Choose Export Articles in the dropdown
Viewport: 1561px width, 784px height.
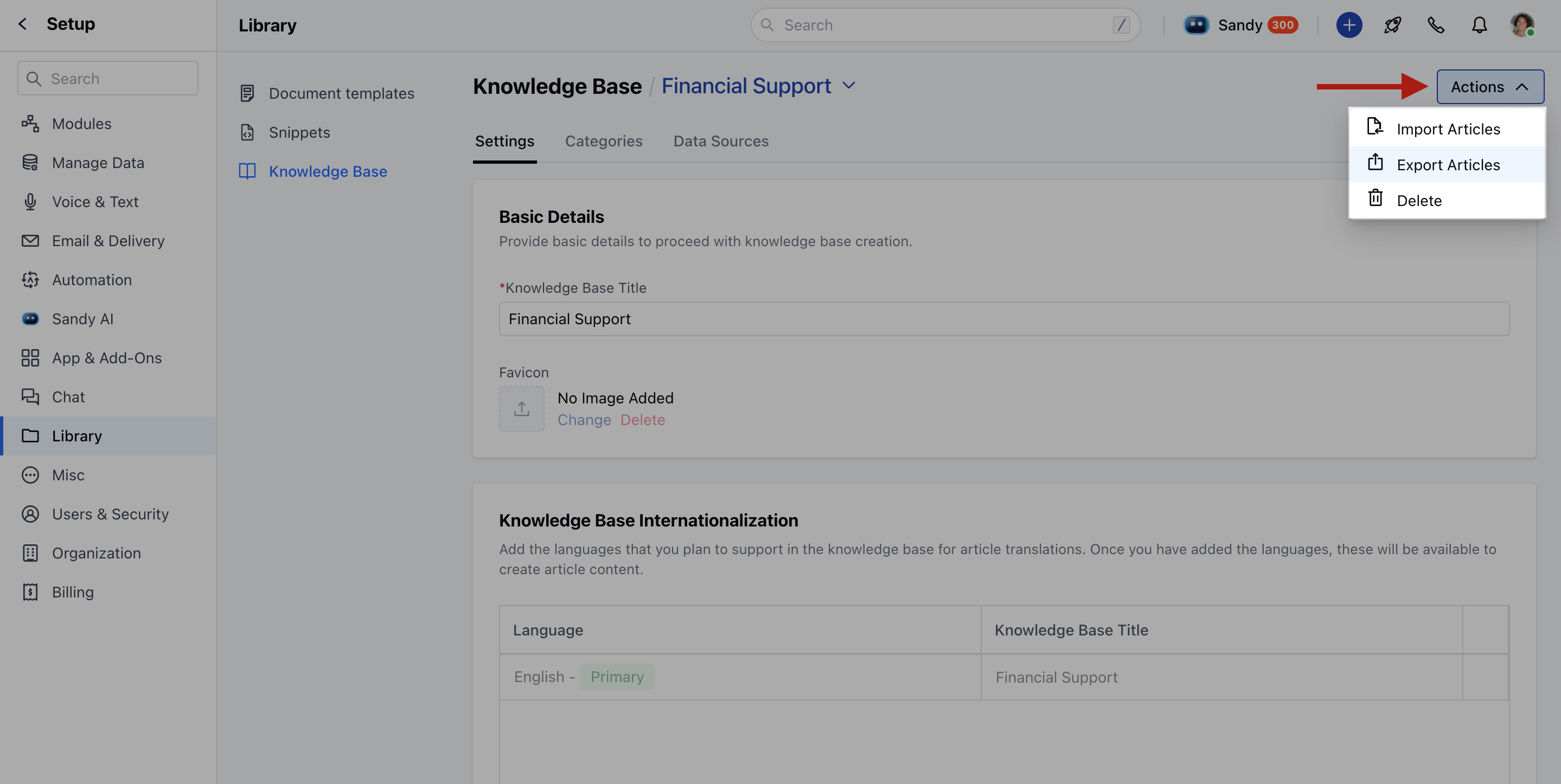[x=1448, y=165]
